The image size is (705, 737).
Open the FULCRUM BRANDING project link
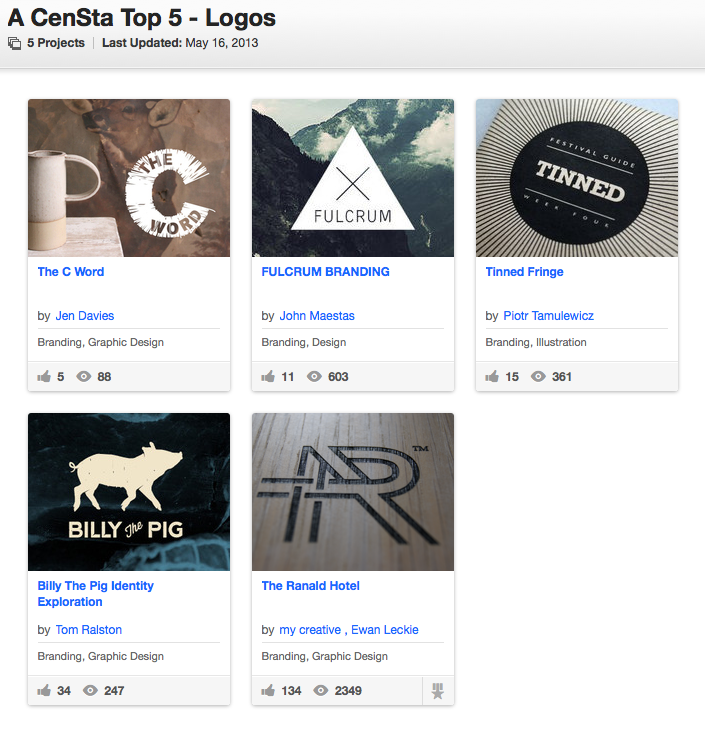point(325,272)
